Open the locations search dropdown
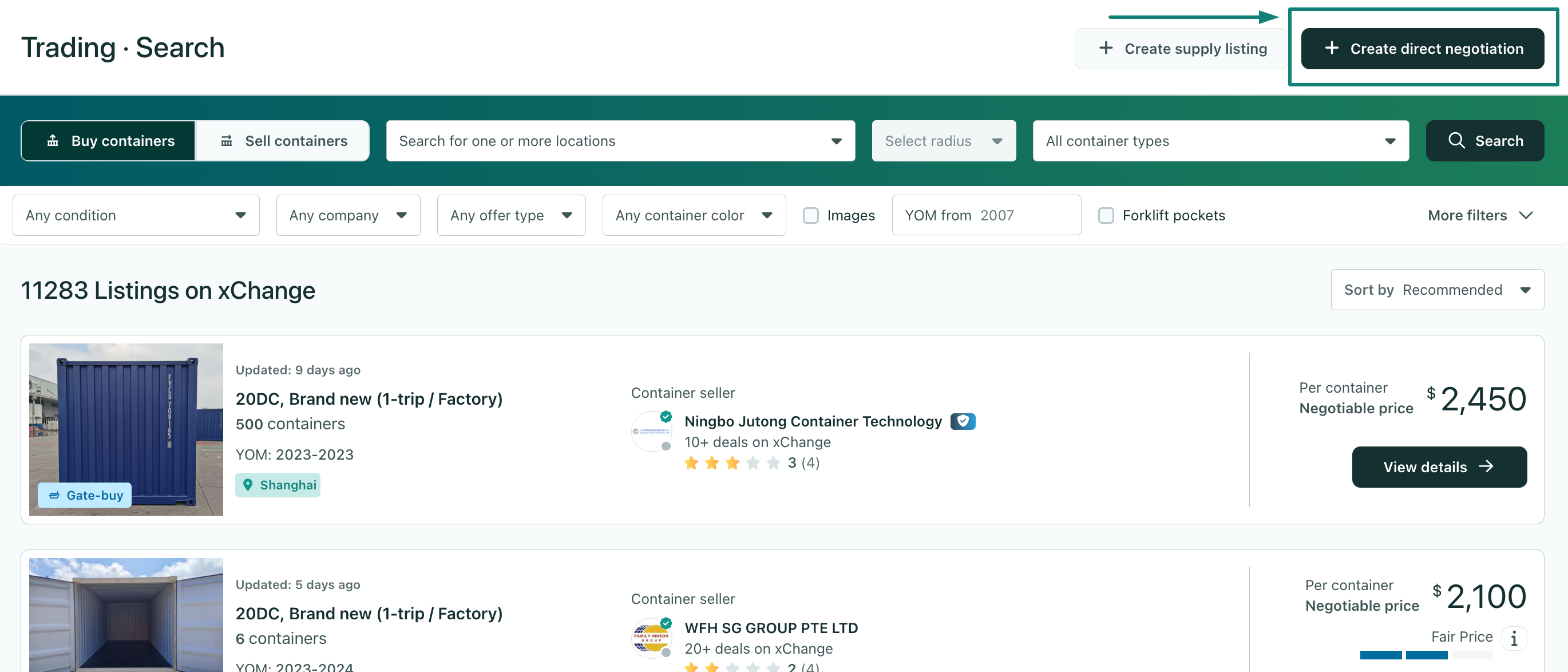This screenshot has width=1568, height=672. [620, 141]
